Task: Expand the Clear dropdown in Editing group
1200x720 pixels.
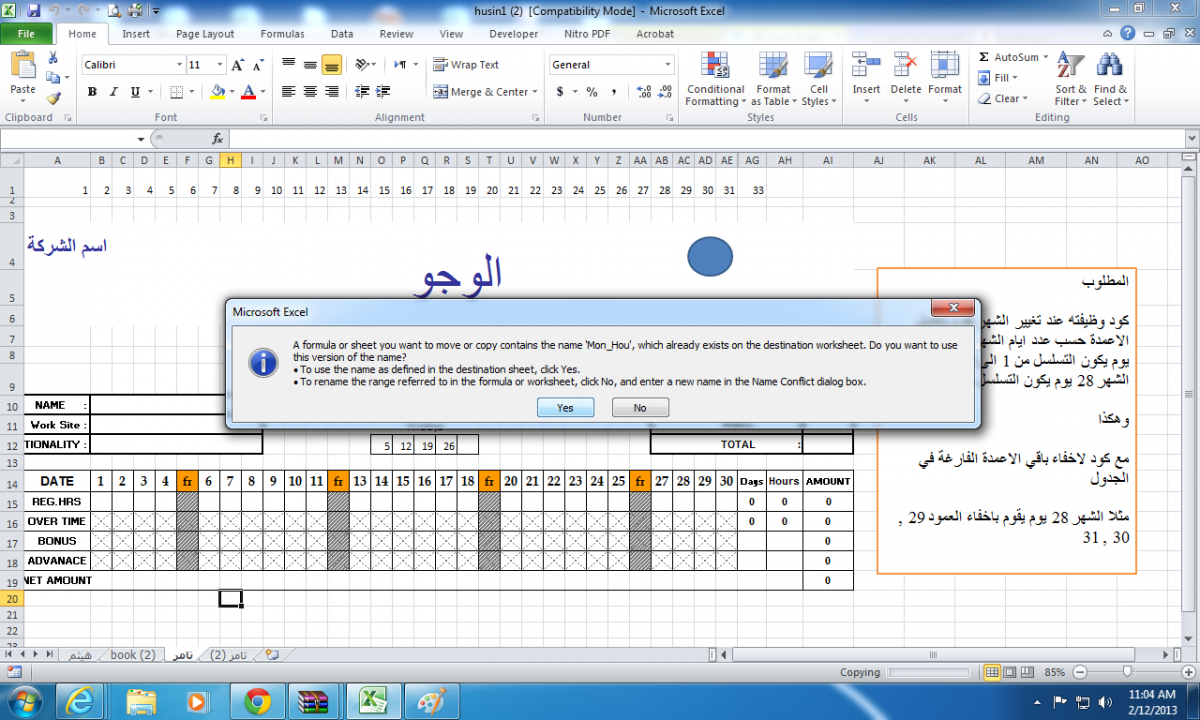Action: click(1026, 99)
